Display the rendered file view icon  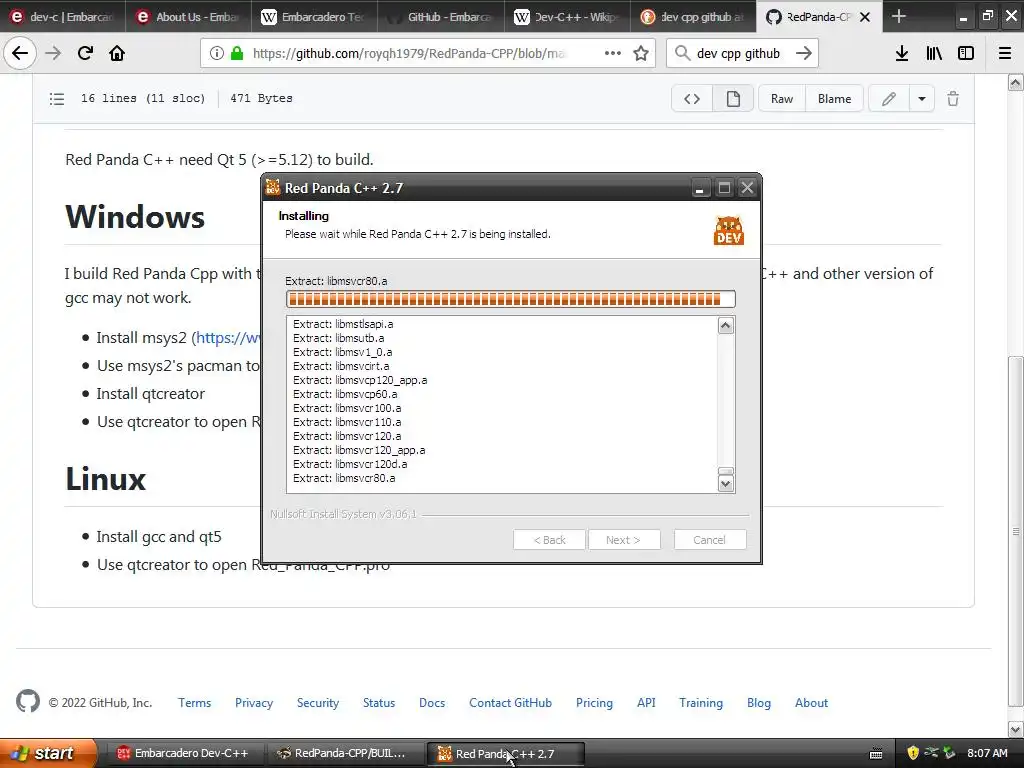click(733, 99)
